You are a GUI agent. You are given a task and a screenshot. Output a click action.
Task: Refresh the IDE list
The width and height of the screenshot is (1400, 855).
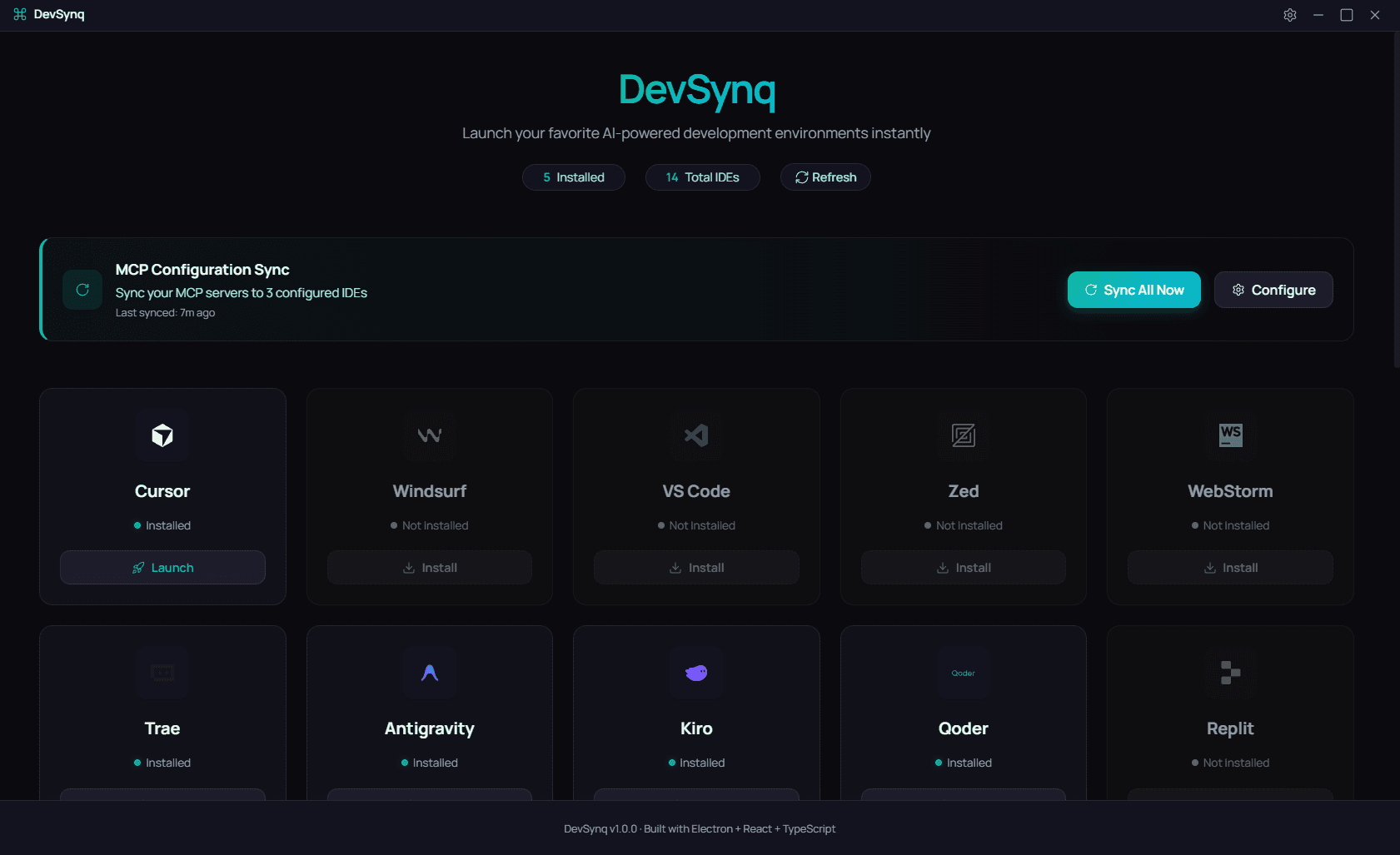[825, 176]
